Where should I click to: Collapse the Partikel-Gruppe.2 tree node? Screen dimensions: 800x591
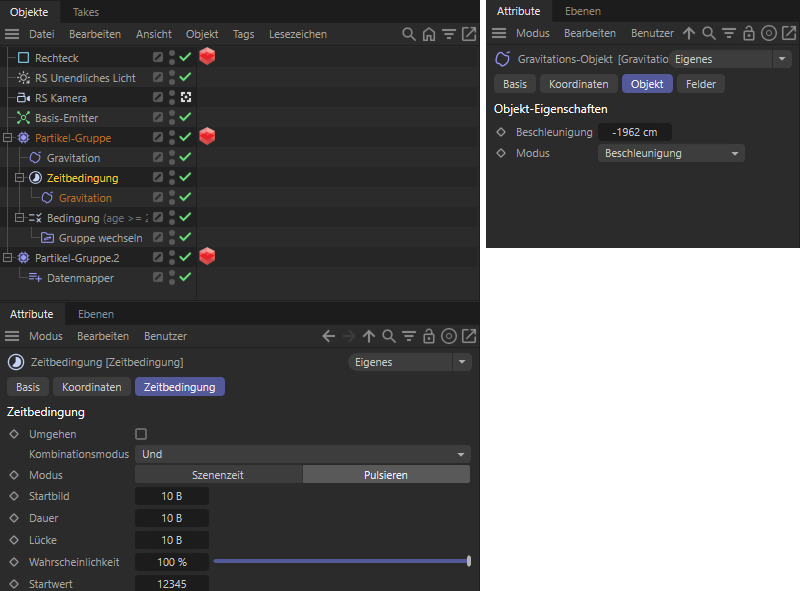(x=8, y=258)
